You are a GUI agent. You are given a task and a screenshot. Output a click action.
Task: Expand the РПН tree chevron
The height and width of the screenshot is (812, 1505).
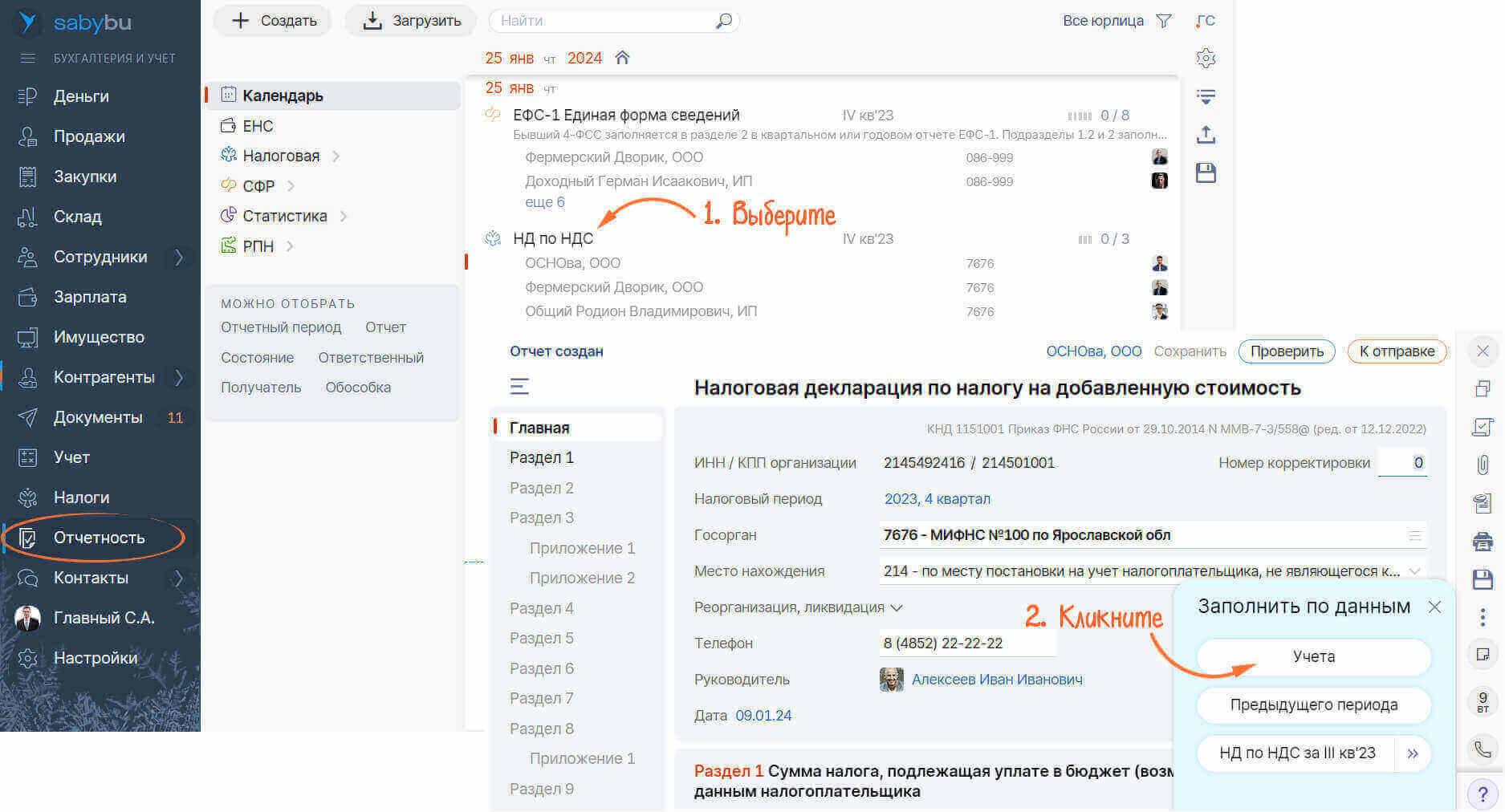[x=290, y=246]
